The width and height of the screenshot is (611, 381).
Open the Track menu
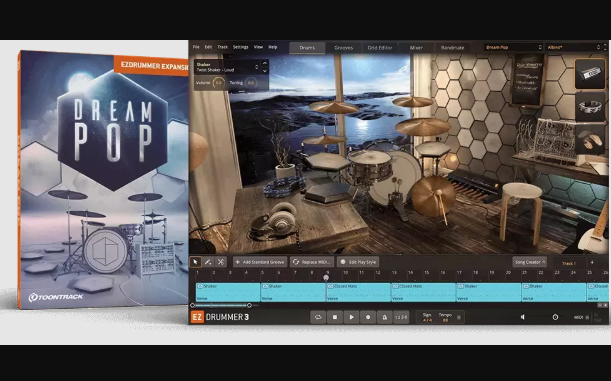click(x=223, y=47)
